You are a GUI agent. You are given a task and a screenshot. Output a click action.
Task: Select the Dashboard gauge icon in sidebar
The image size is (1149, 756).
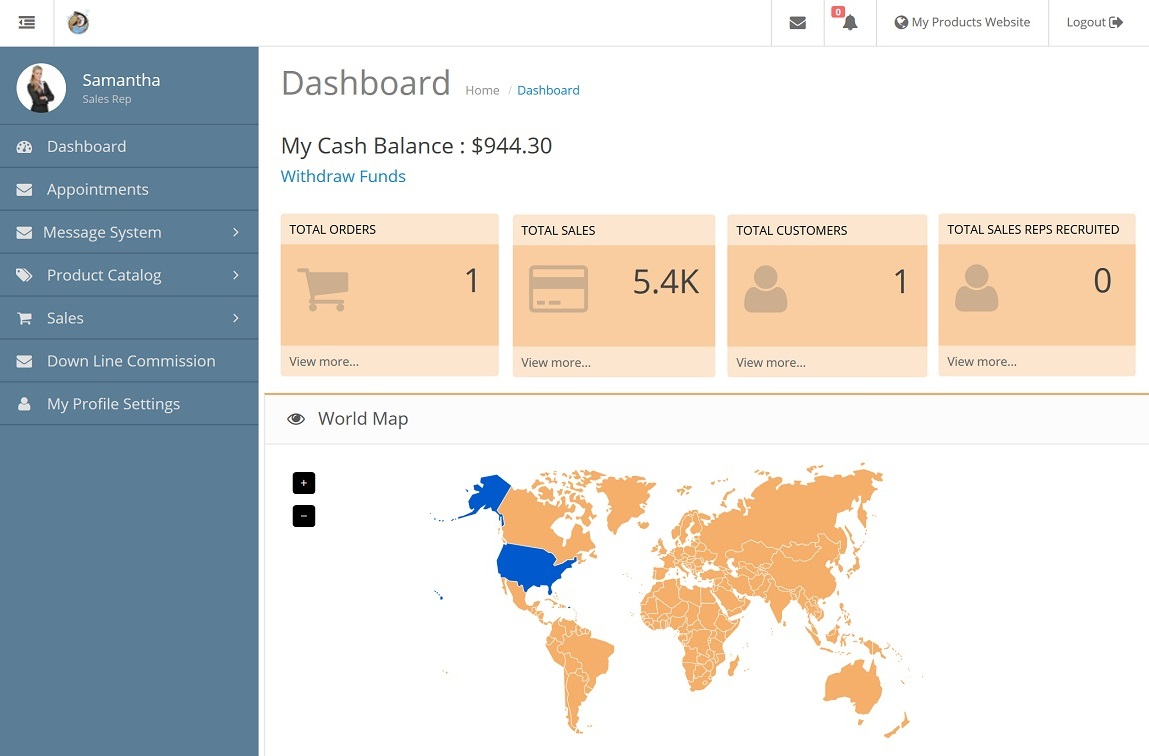tap(23, 145)
